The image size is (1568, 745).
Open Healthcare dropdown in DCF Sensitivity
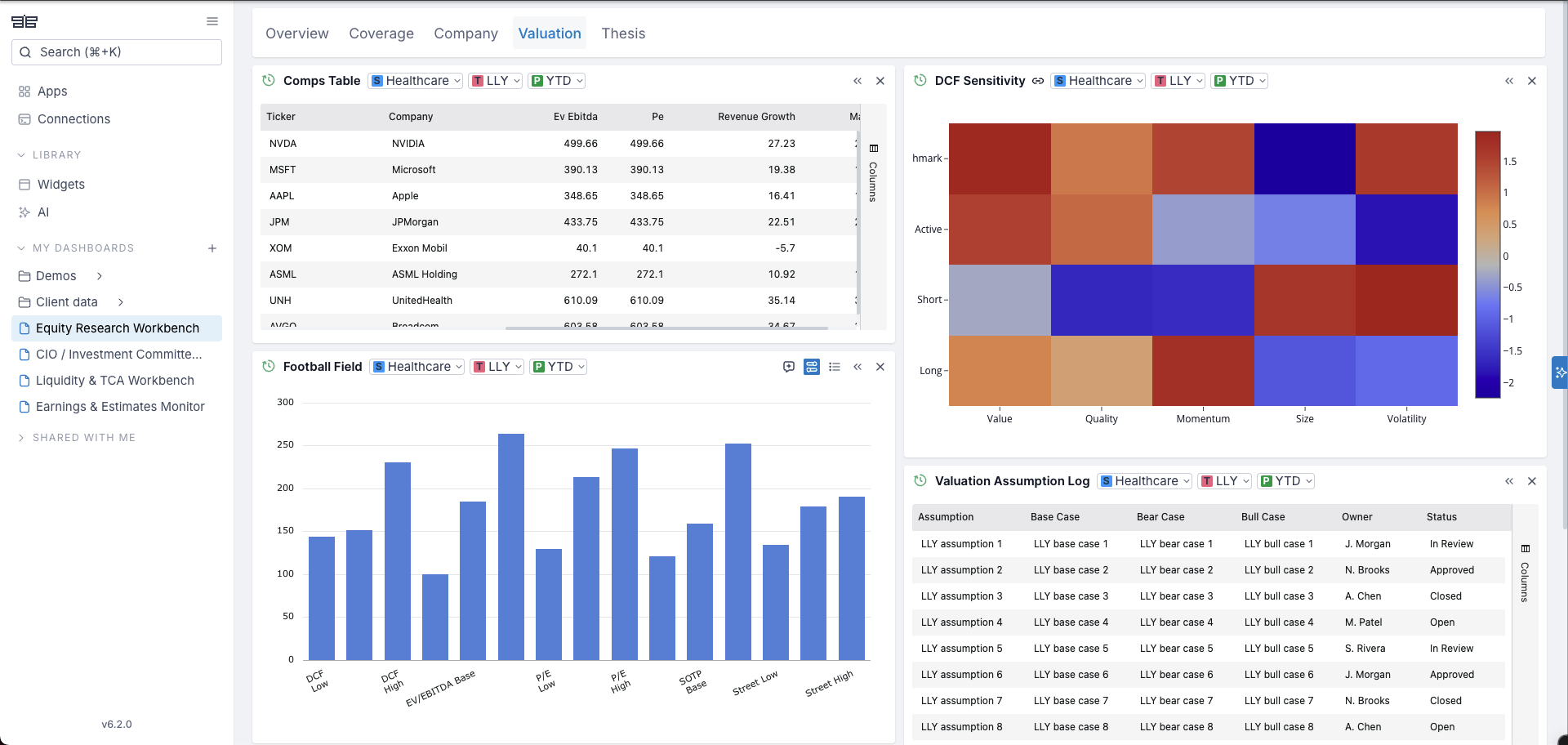tap(1098, 81)
